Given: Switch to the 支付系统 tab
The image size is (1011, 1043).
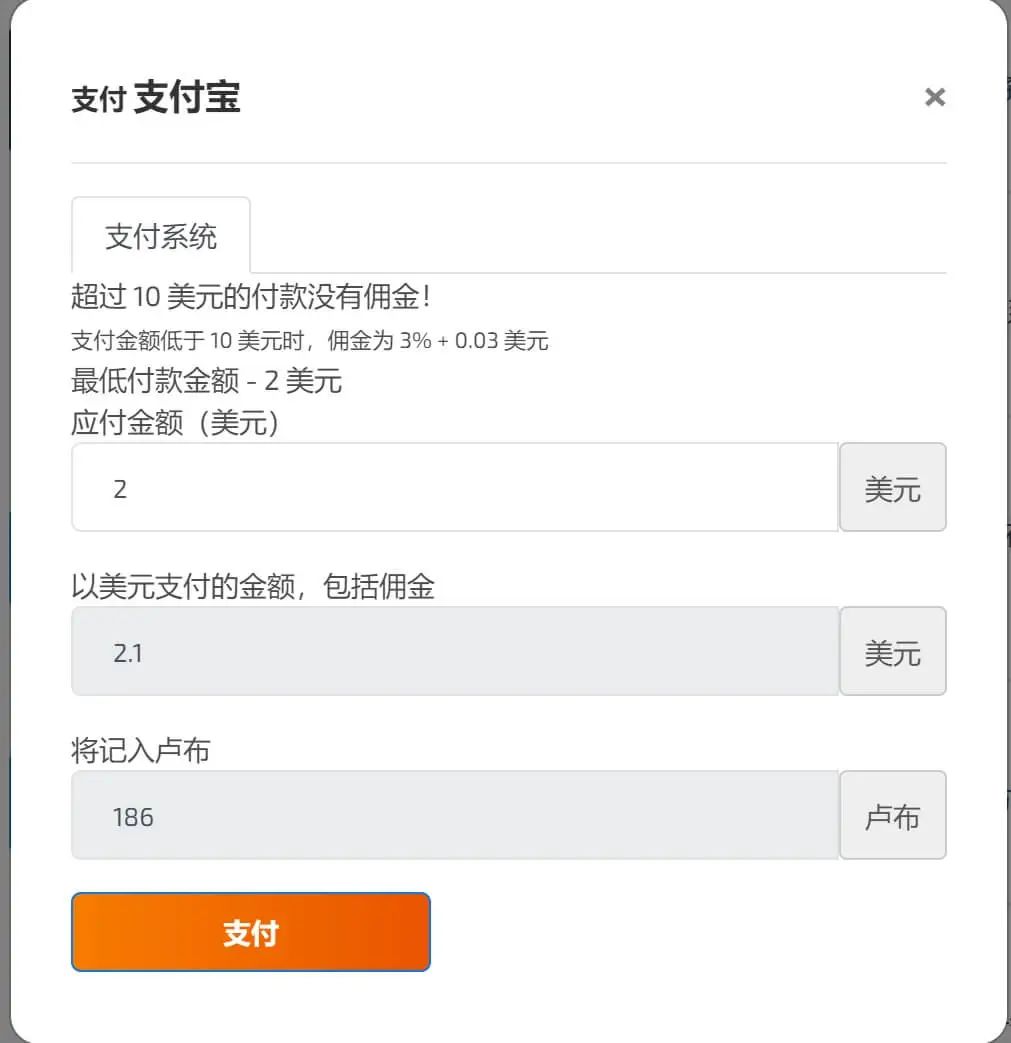Looking at the screenshot, I should [161, 237].
